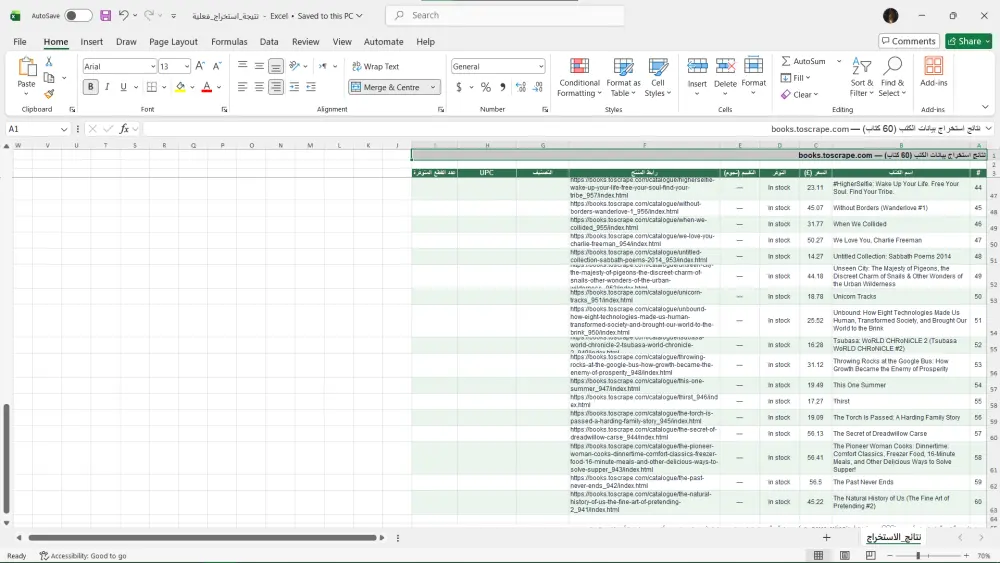Switch to Data tab
This screenshot has width=1000, height=563.
pyautogui.click(x=269, y=41)
